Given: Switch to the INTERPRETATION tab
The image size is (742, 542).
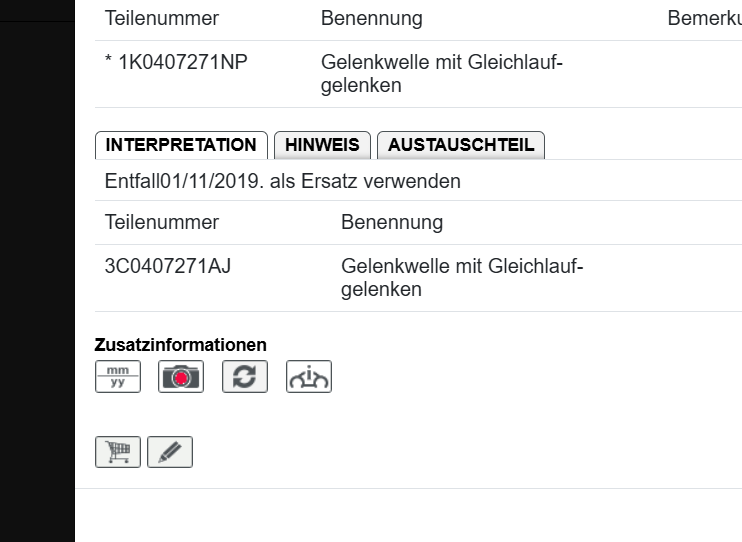Looking at the screenshot, I should click(181, 145).
